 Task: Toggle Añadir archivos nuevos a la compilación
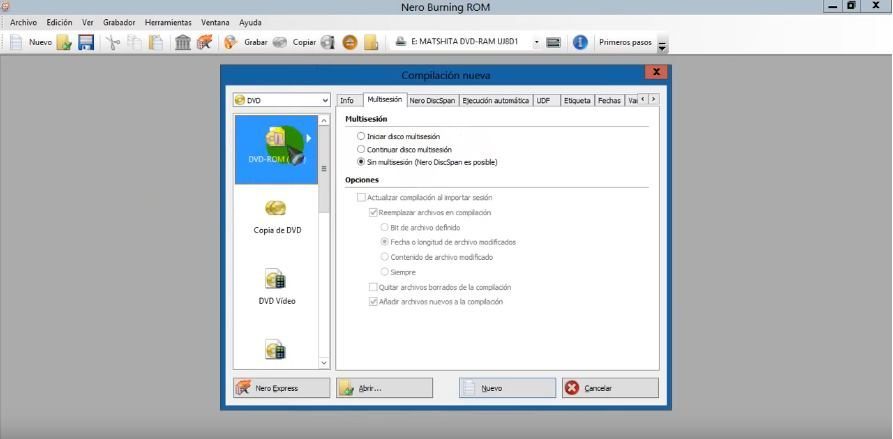pyautogui.click(x=373, y=302)
